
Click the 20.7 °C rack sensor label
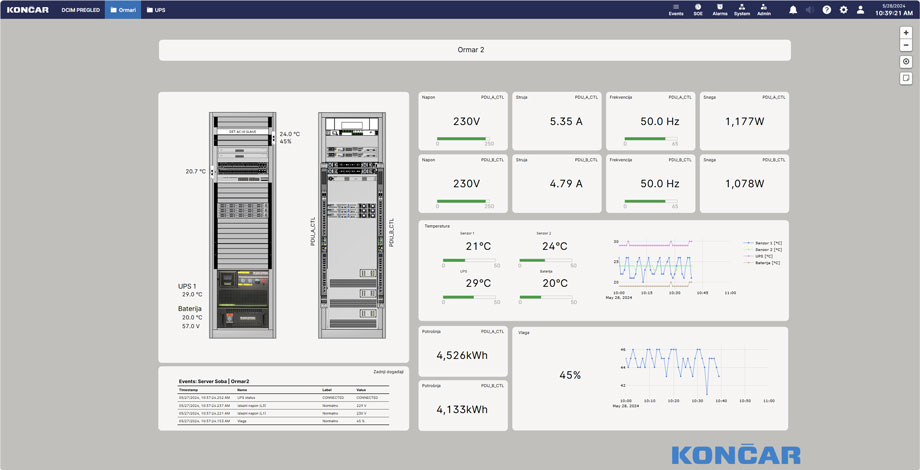point(196,171)
